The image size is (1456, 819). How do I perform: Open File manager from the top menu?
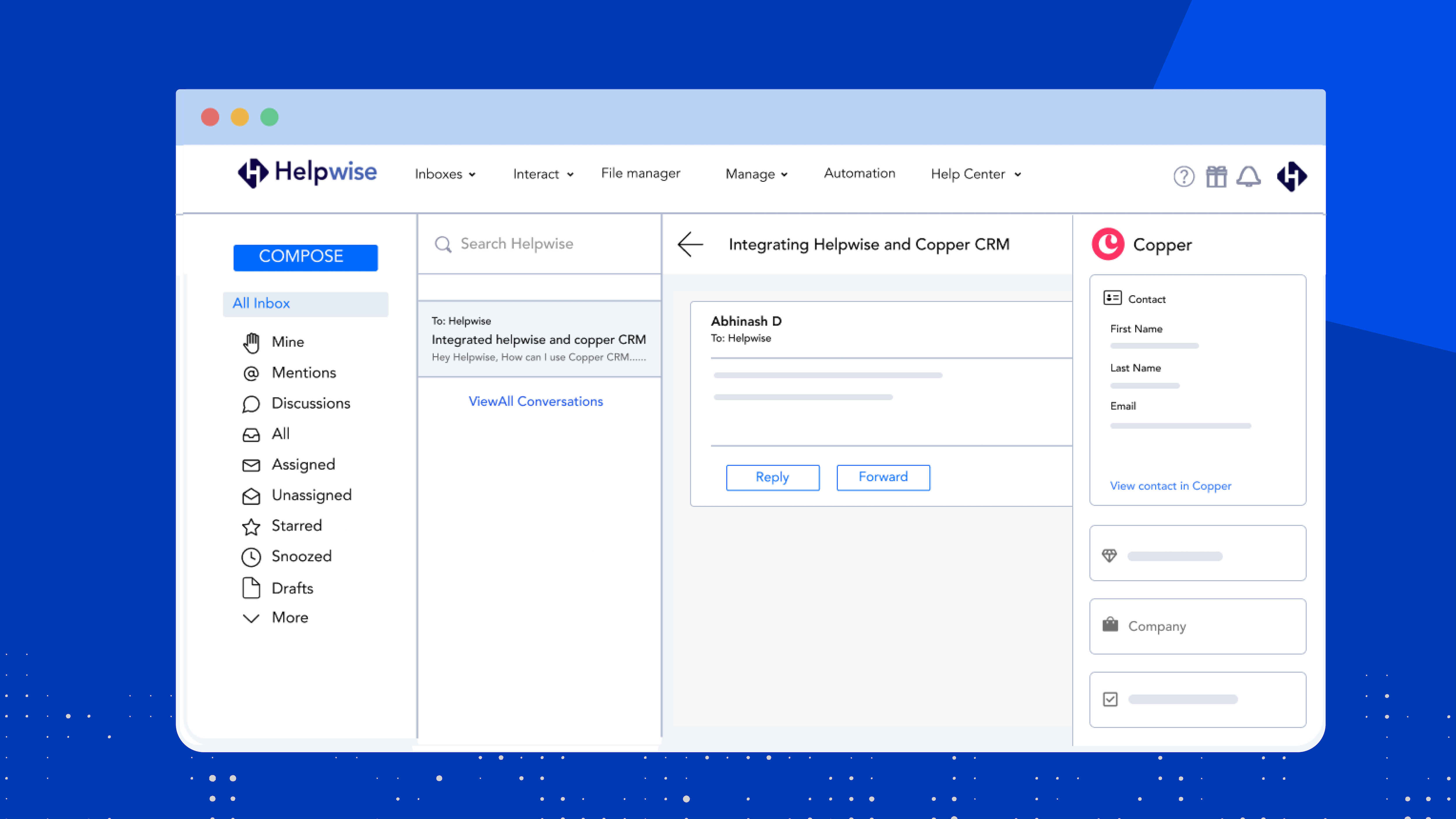pos(641,174)
